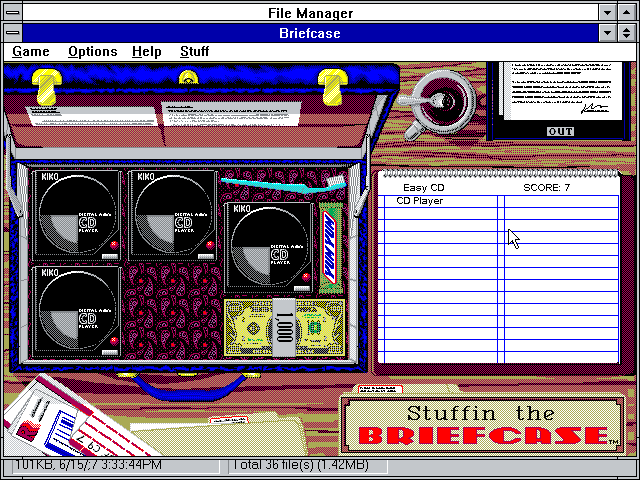Viewport: 640px width, 480px height.
Task: Open the Options menu
Action: tap(92, 51)
